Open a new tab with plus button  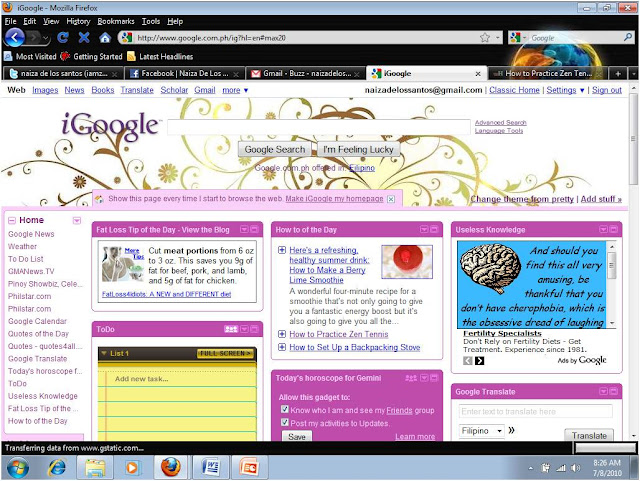pos(618,73)
